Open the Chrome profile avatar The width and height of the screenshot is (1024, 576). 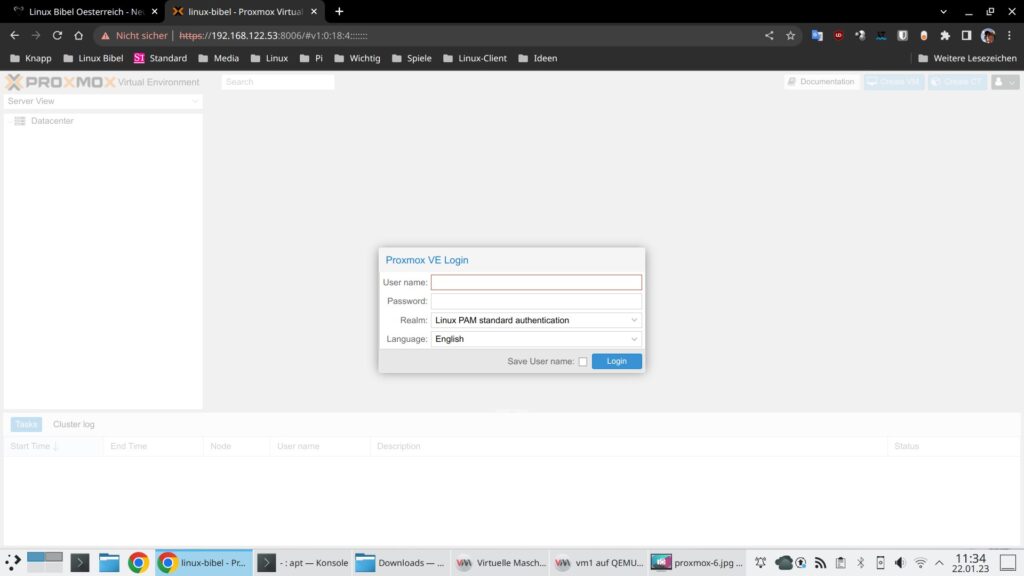click(x=988, y=35)
